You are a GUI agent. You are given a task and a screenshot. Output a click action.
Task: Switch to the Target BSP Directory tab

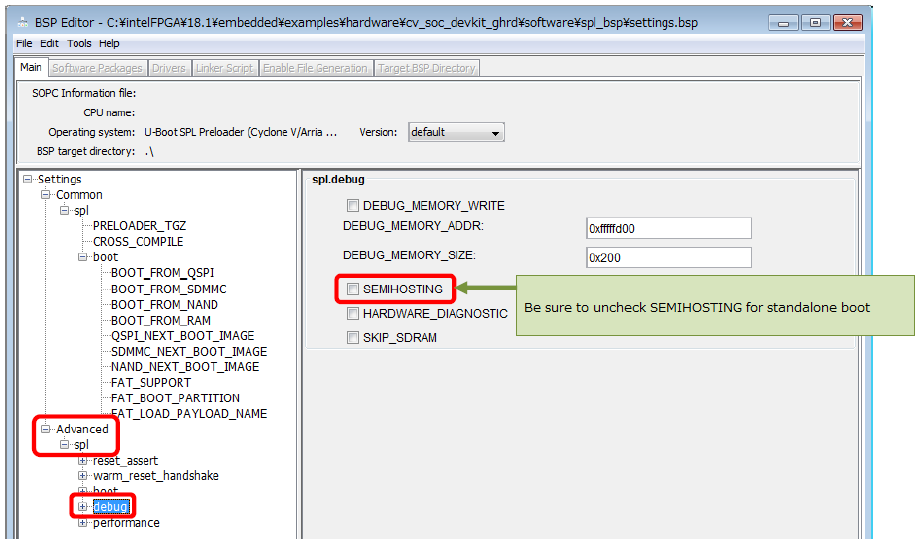[x=426, y=68]
